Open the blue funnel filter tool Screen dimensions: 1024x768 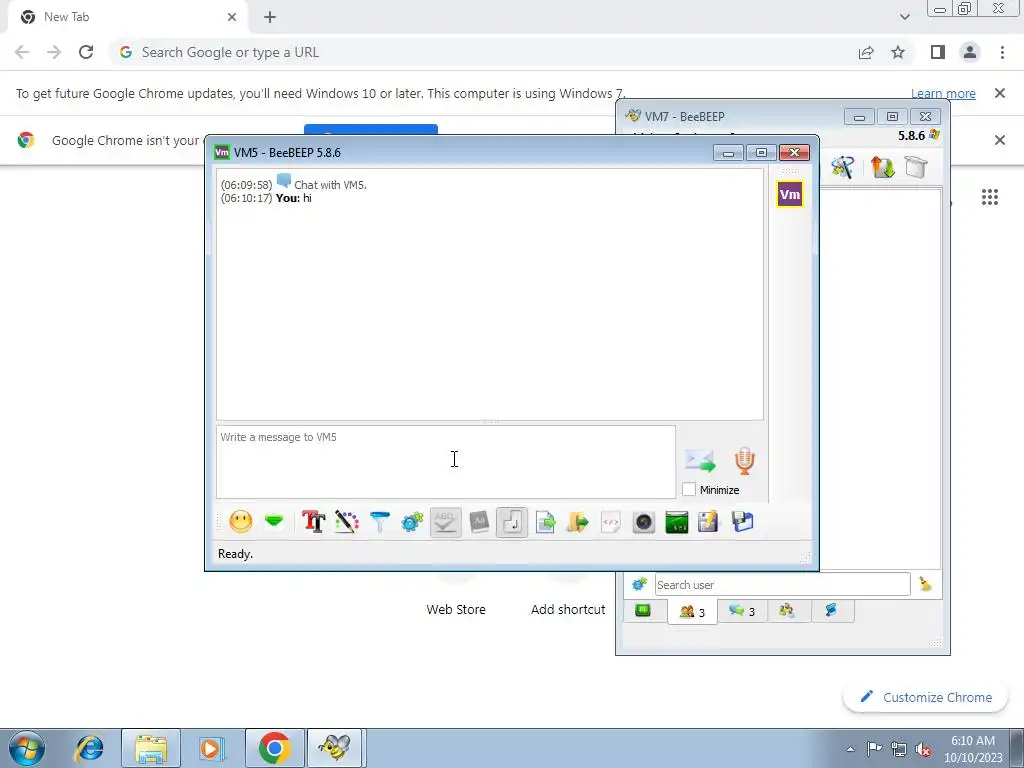coord(379,522)
